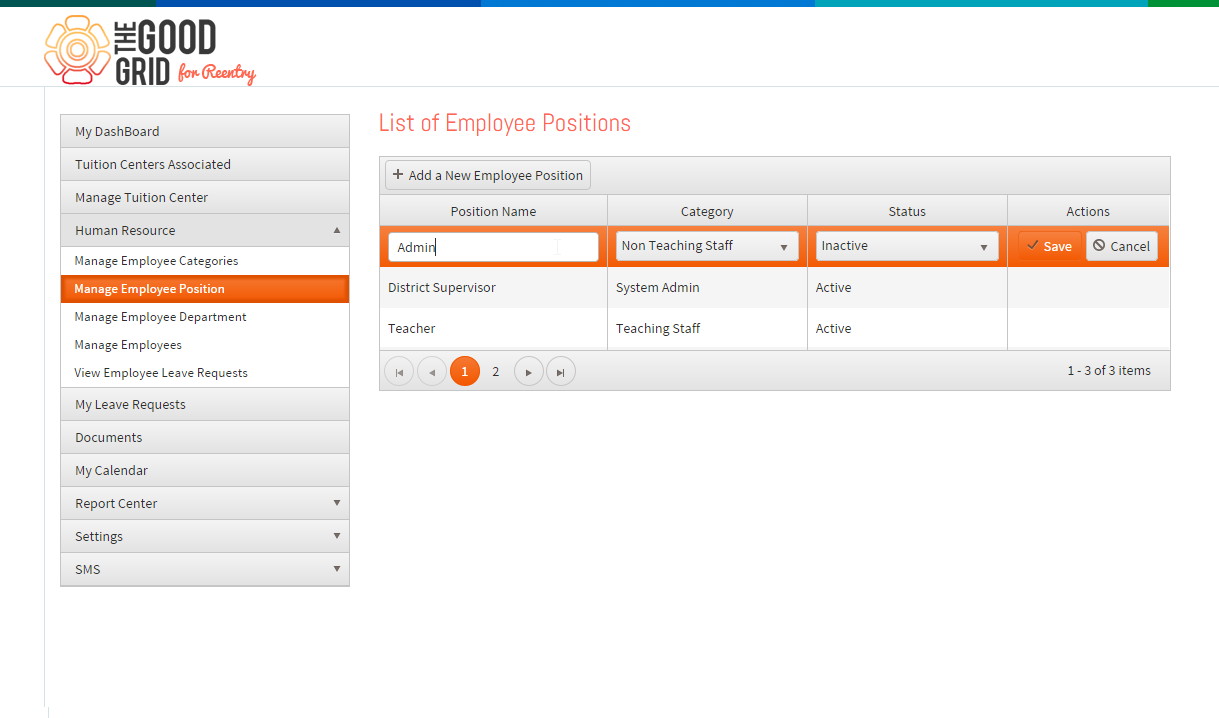Open page 2 of the list
Viewport: 1219px width, 718px height.
[496, 371]
